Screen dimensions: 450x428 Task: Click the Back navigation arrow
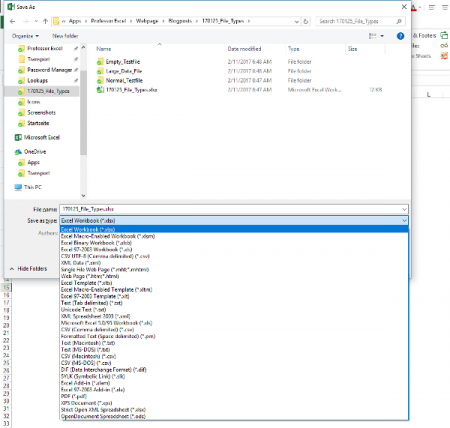[12, 21]
